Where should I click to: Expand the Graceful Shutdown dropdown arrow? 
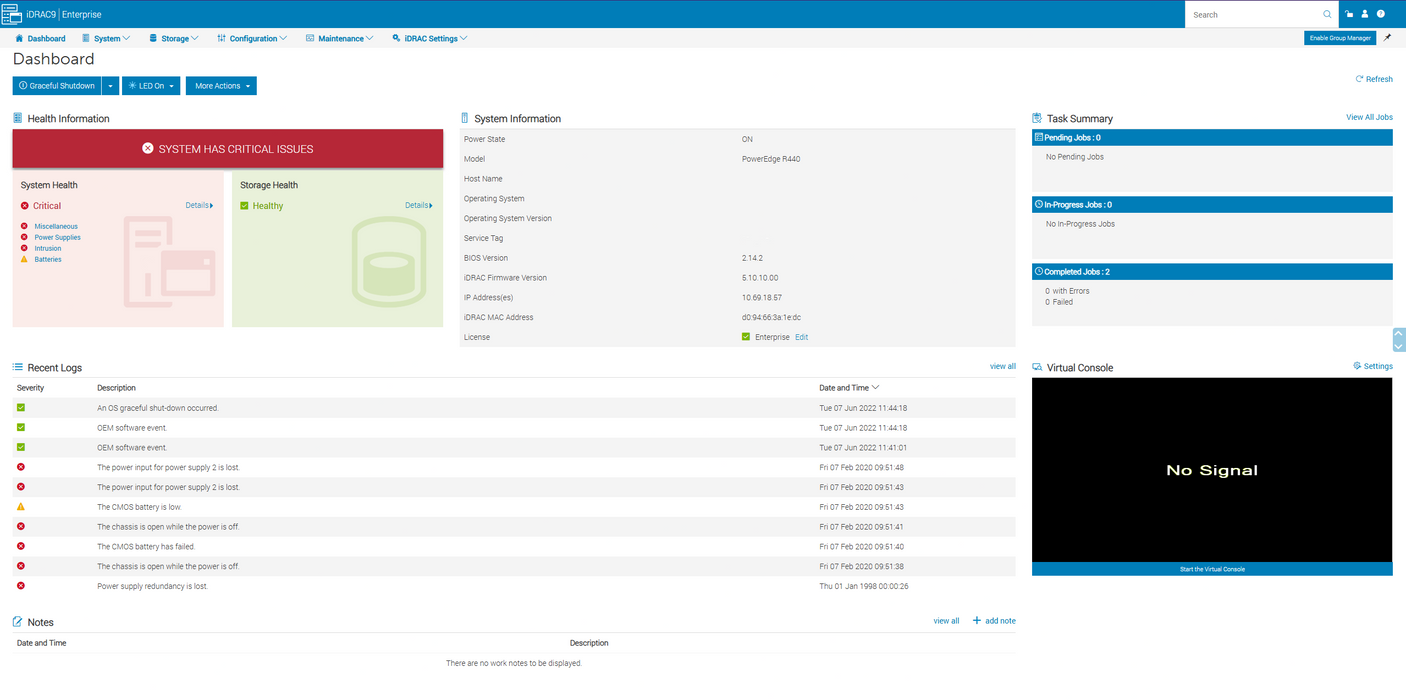110,86
